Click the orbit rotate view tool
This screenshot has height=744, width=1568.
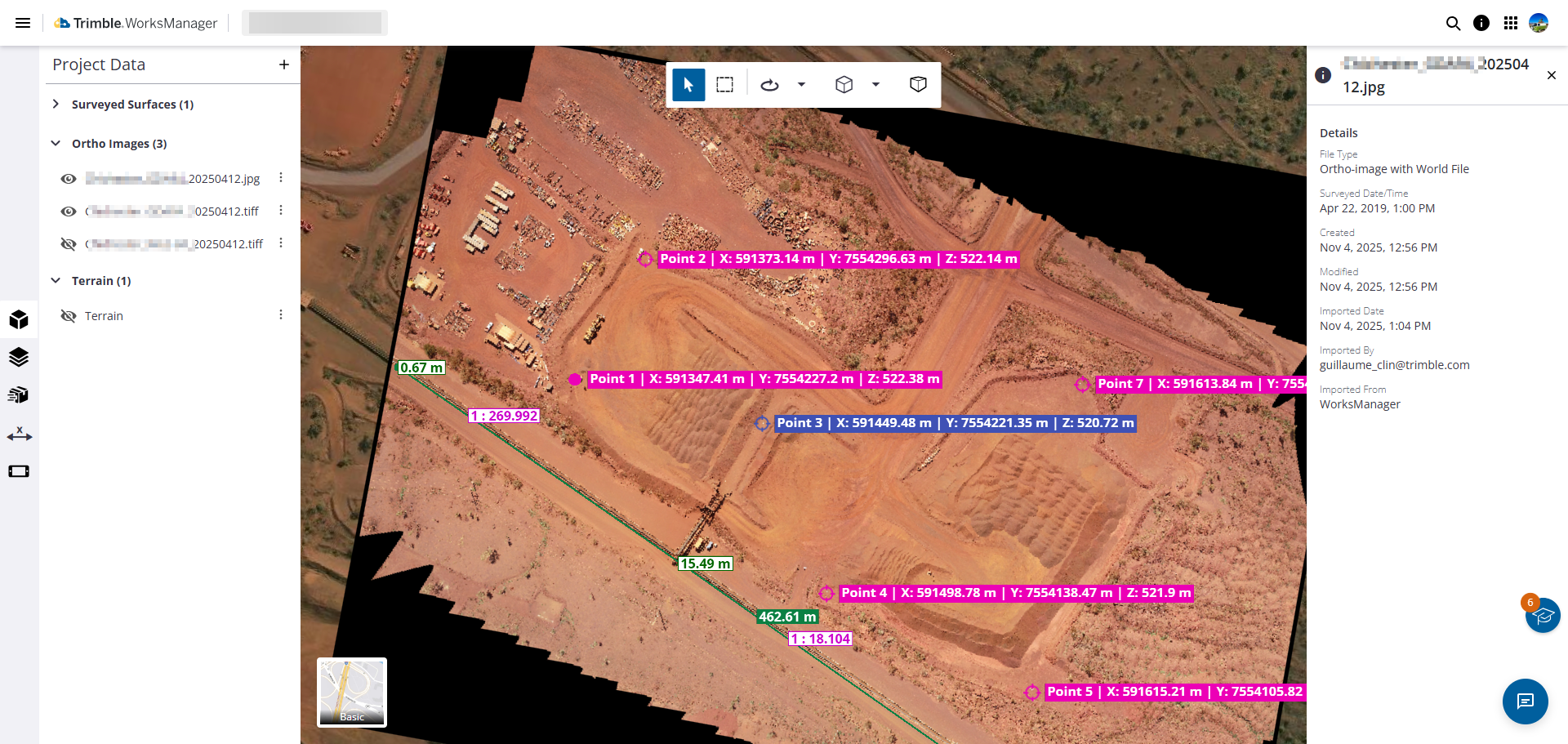tap(769, 85)
